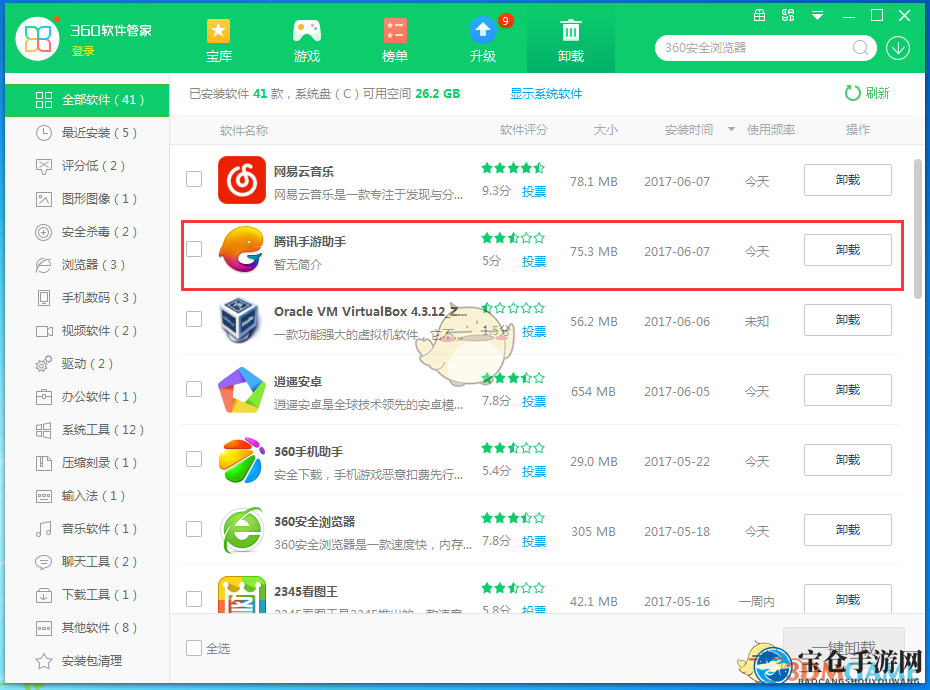Select 压缩刻录 (1) category
This screenshot has width=930, height=690.
point(87,463)
